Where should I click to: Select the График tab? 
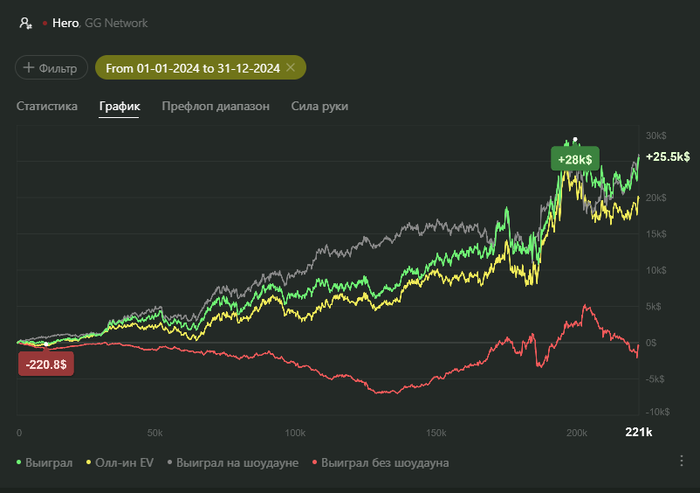pos(119,106)
